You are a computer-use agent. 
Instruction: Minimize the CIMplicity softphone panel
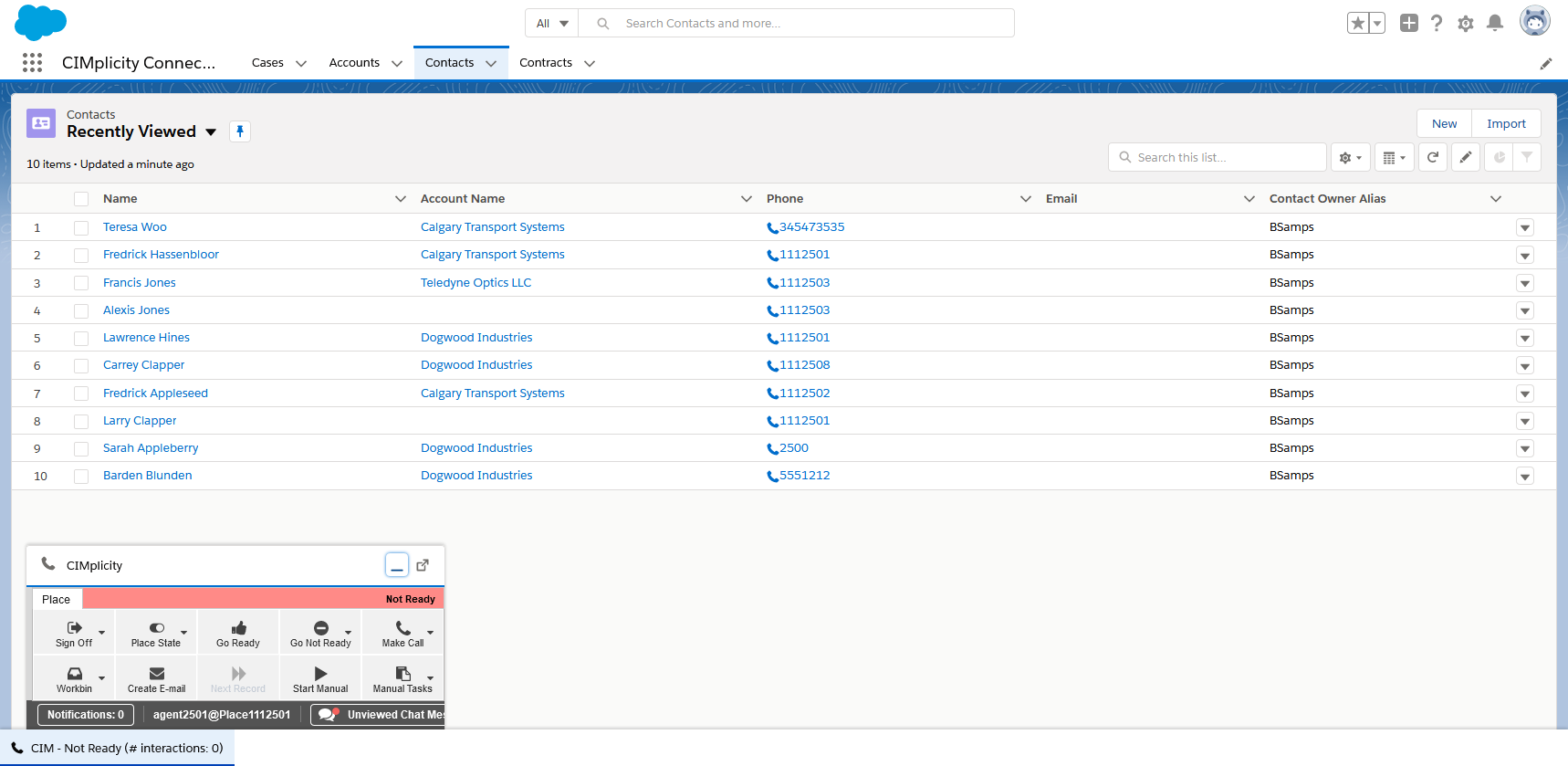397,565
